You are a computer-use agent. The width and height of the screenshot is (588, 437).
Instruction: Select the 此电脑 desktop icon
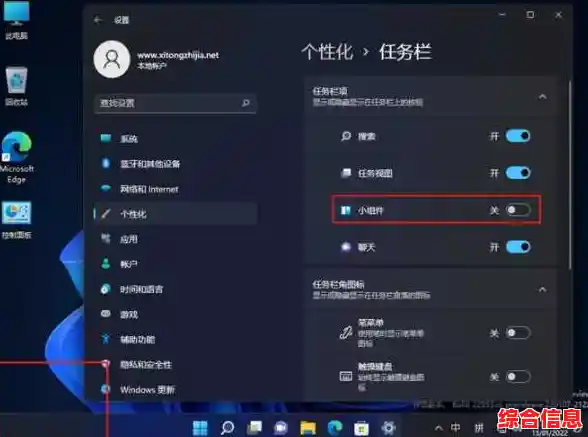point(16,21)
